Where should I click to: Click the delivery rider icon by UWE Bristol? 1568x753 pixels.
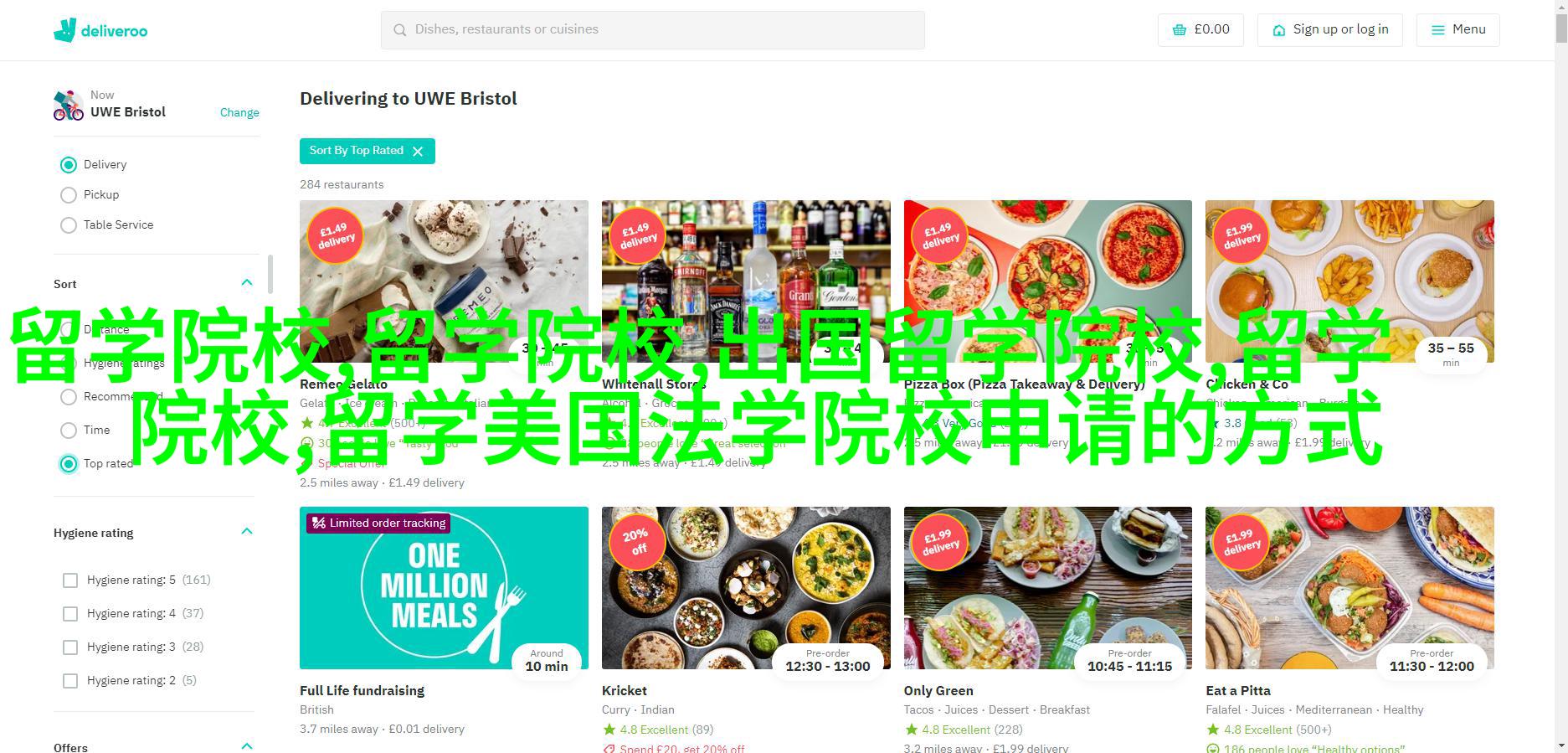tap(69, 106)
